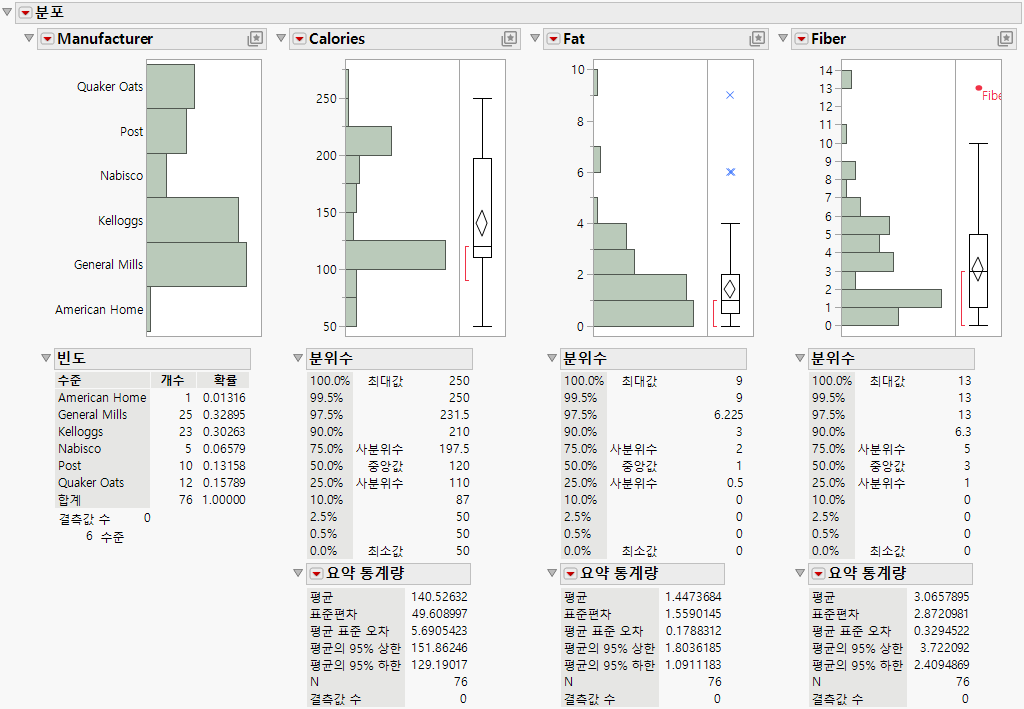Open the Calories red triangle menu
Image resolution: width=1024 pixels, height=709 pixels.
(299, 39)
